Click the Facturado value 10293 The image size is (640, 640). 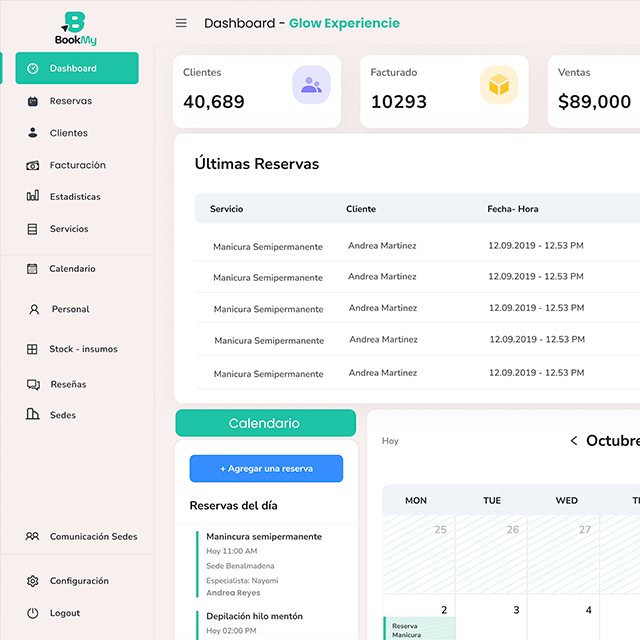pyautogui.click(x=399, y=102)
